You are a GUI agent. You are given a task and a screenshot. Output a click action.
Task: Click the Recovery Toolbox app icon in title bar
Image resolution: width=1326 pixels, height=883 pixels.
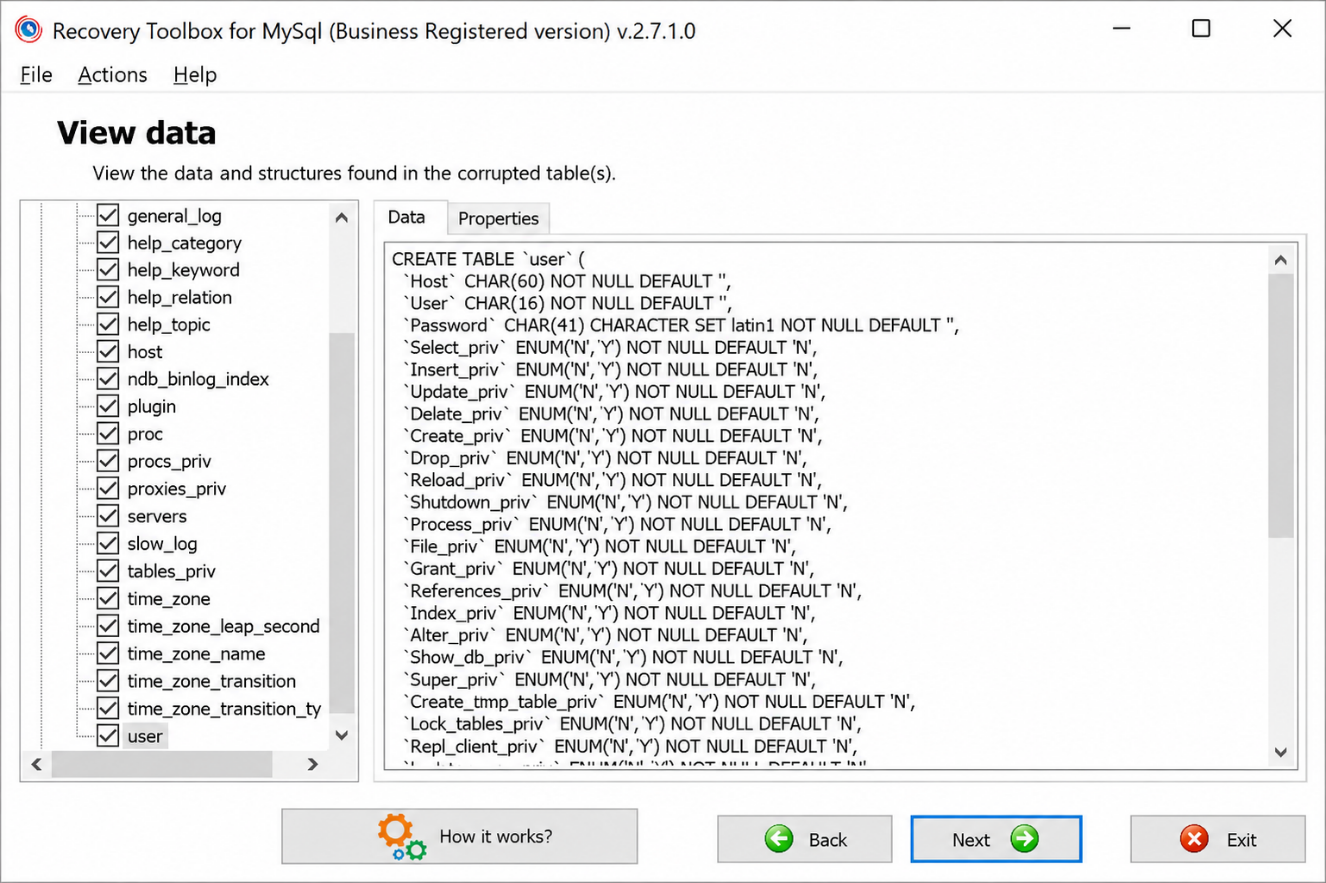29,30
